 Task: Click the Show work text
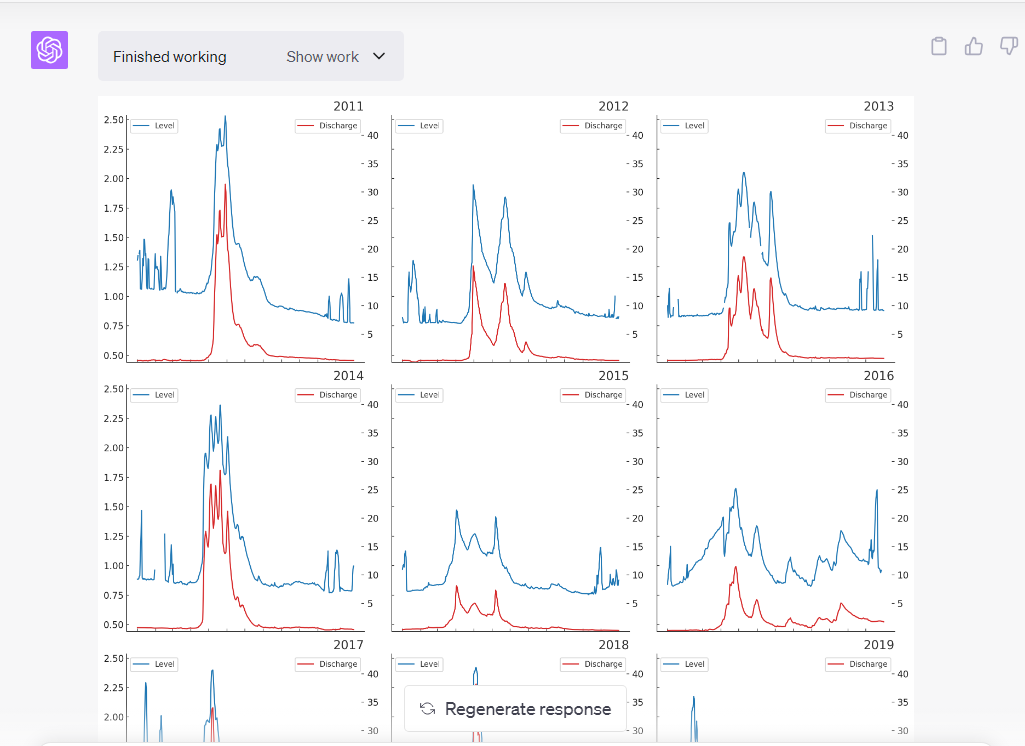tap(322, 57)
